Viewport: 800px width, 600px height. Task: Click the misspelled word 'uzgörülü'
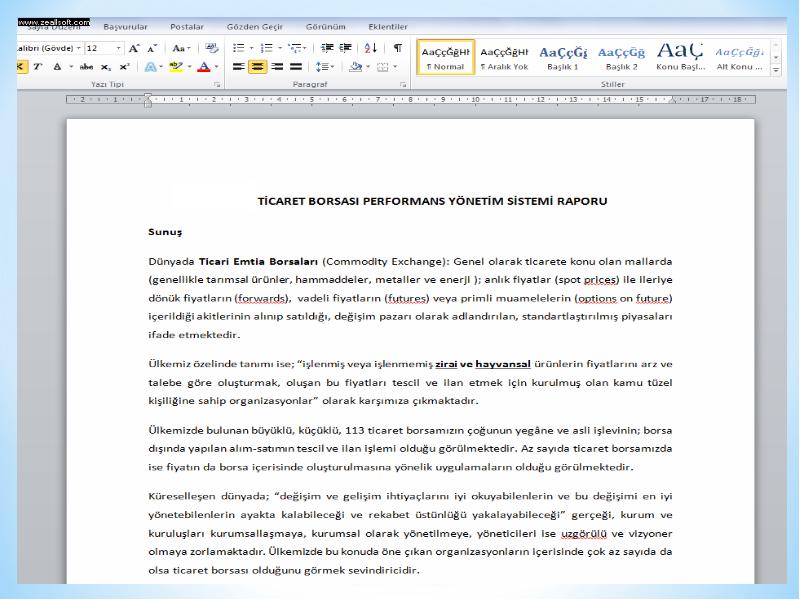[x=584, y=534]
